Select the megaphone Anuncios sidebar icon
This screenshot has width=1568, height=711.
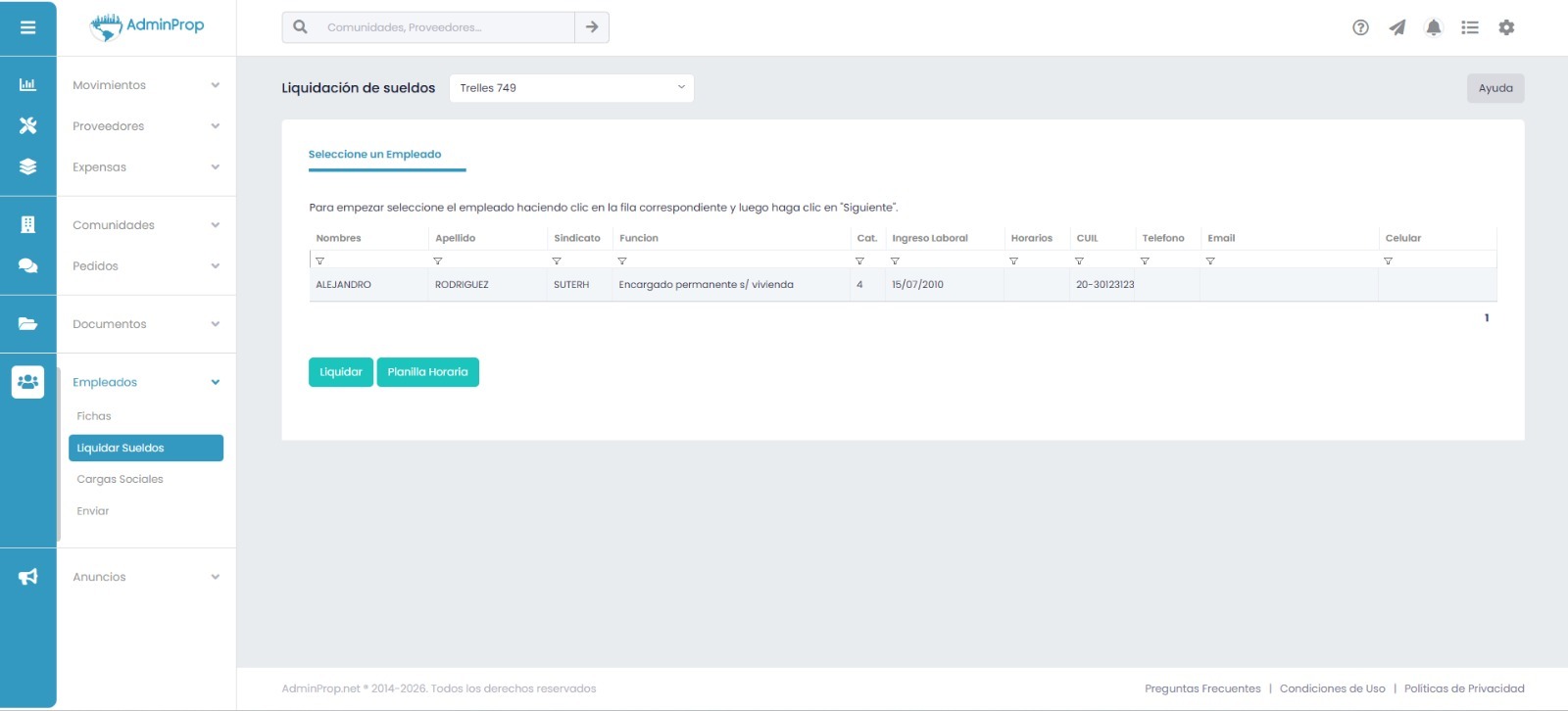27,577
